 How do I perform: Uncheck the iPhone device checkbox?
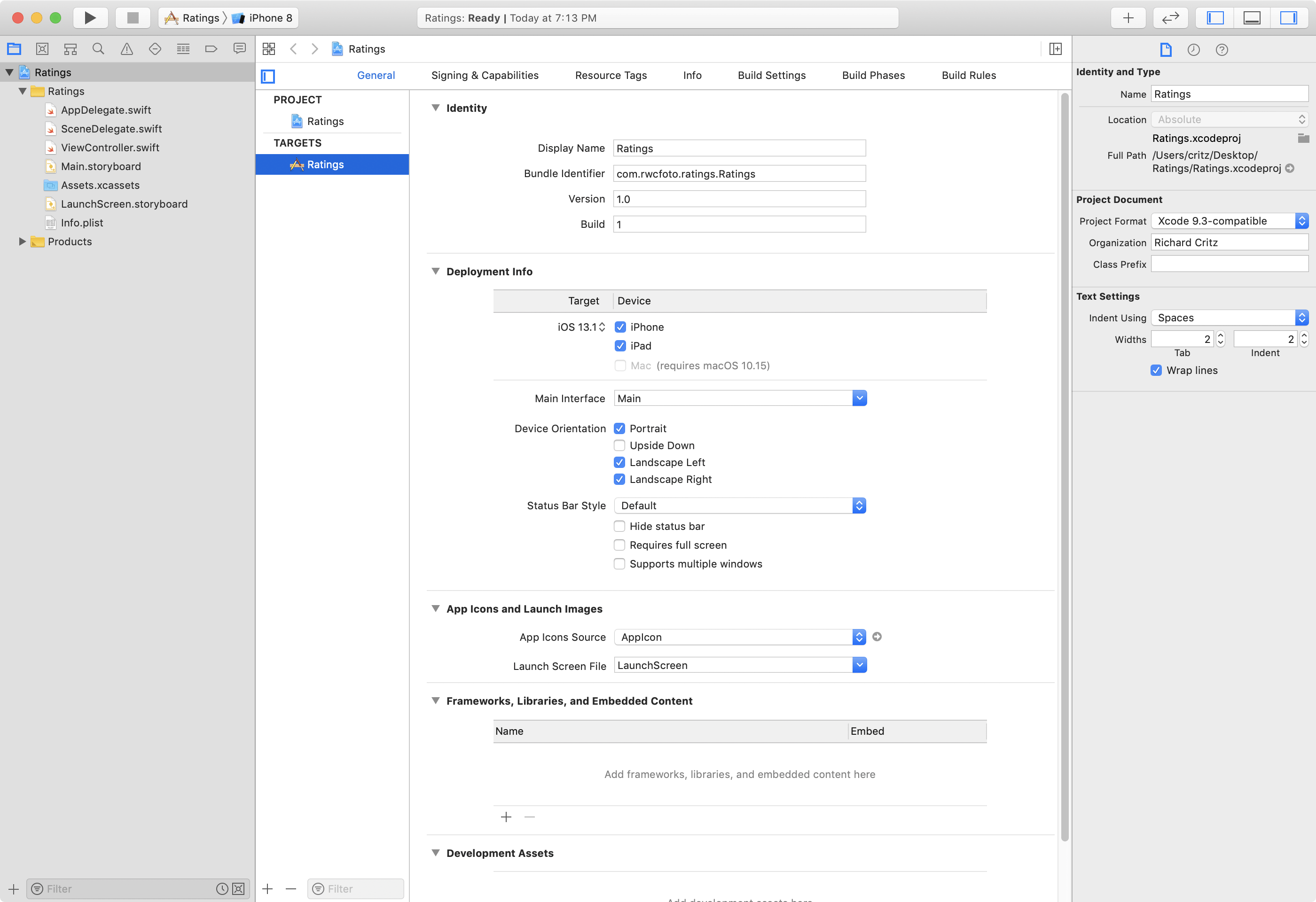click(x=620, y=327)
